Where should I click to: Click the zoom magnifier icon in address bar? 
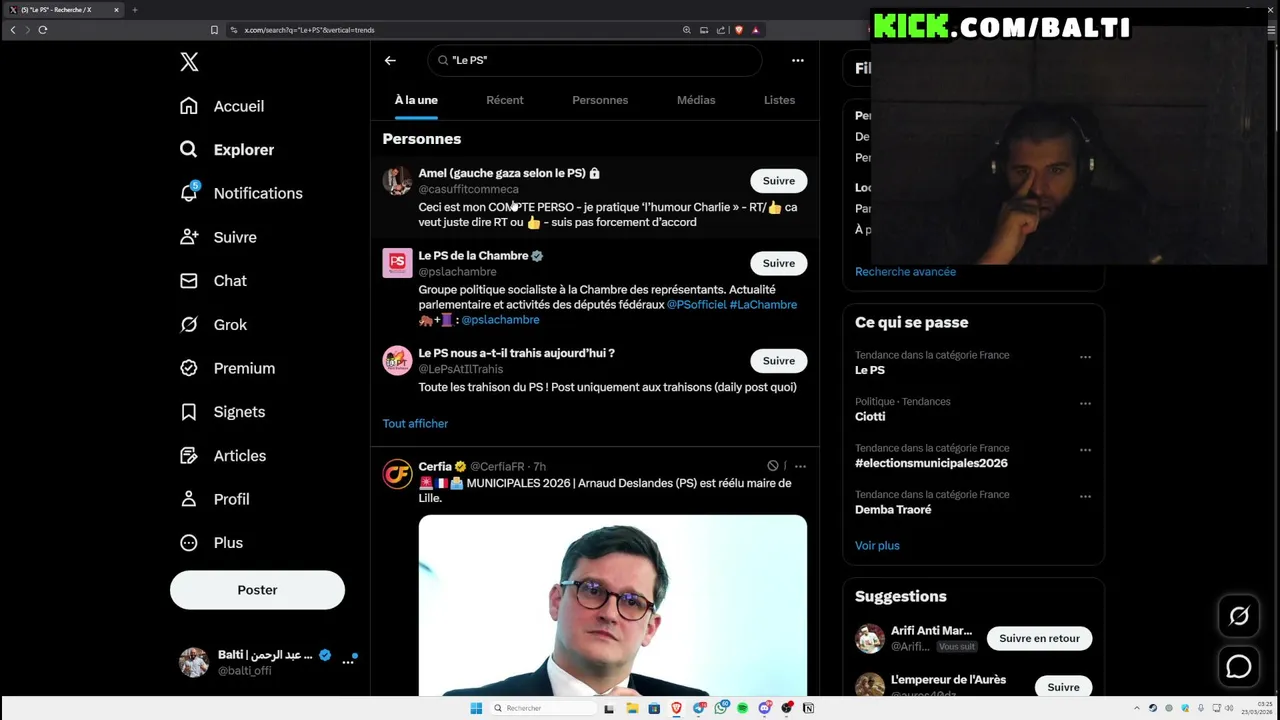click(x=687, y=30)
